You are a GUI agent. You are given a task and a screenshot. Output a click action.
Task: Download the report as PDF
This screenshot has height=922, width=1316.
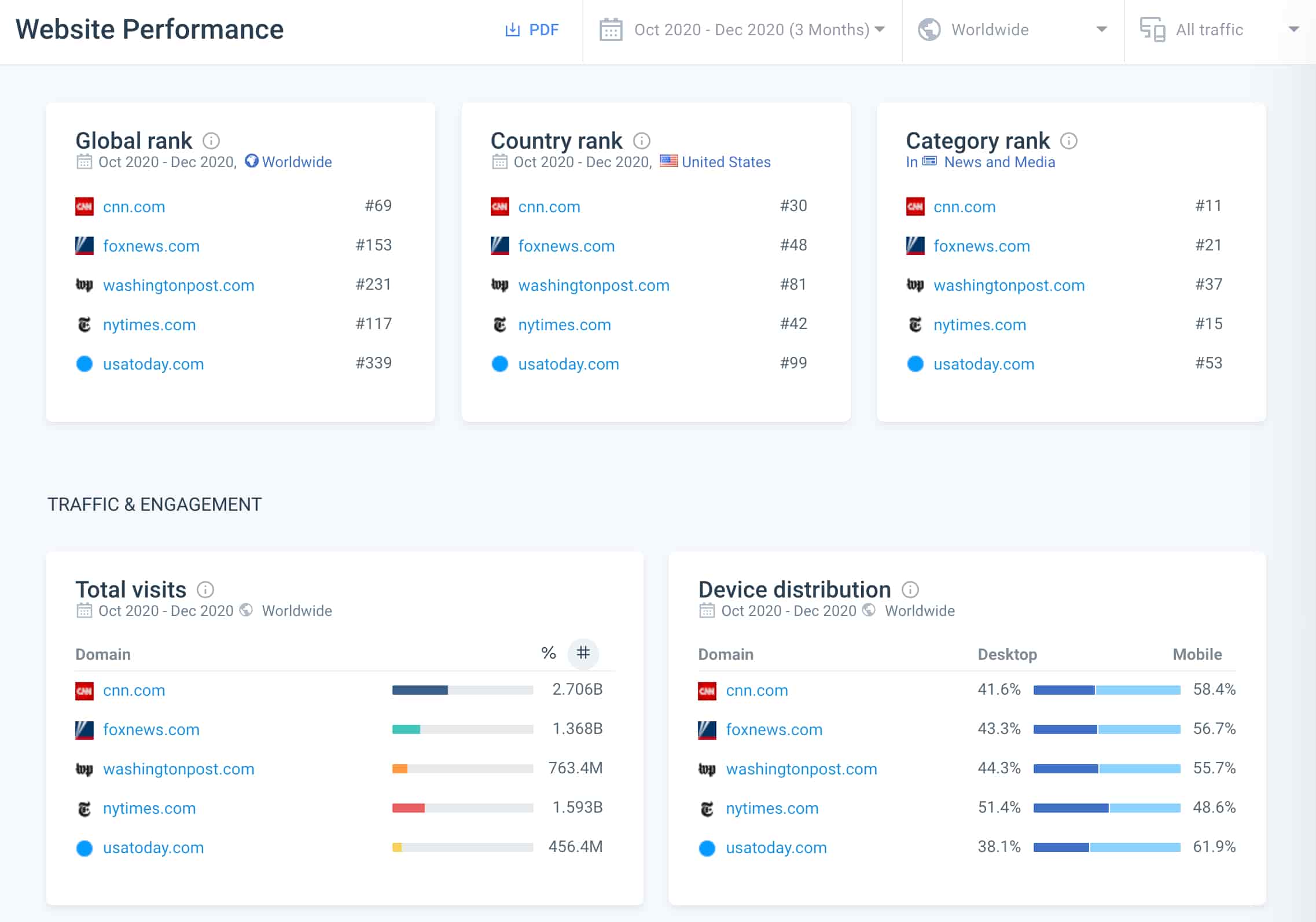[x=532, y=30]
